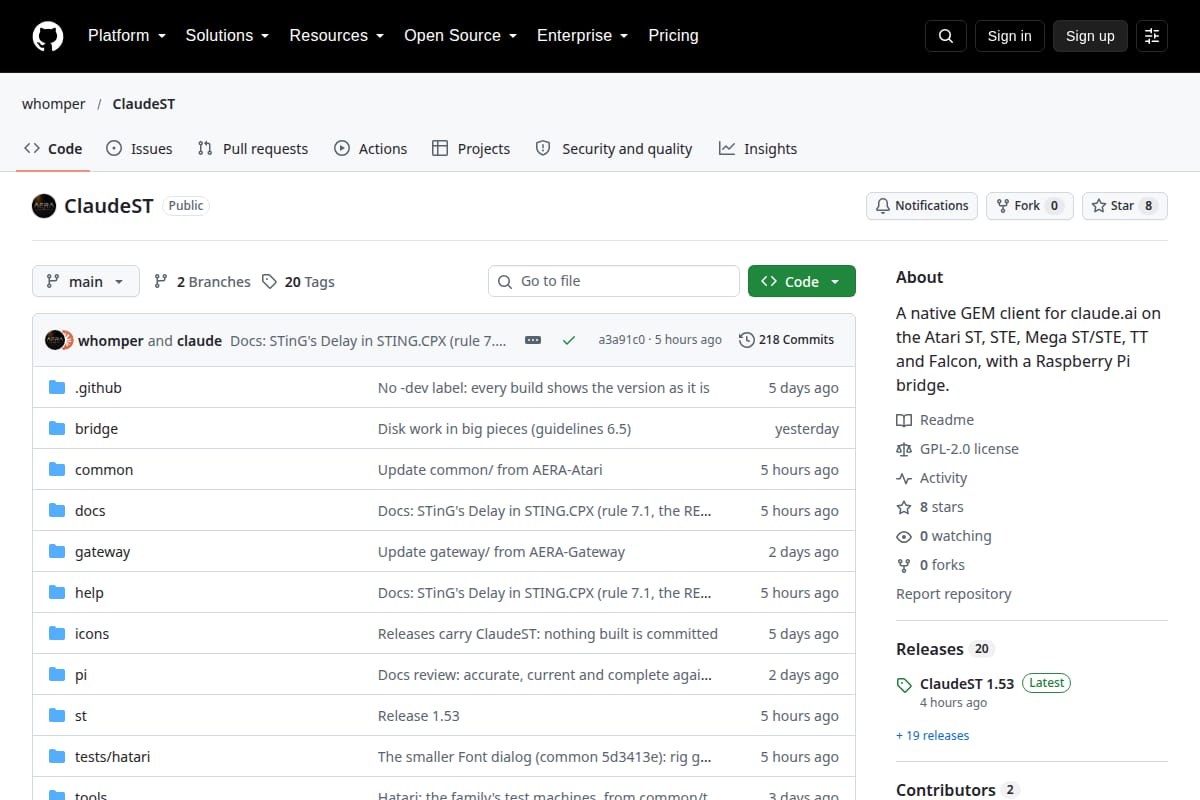Click the GPL-2.0 license scale icon
The image size is (1200, 800).
point(904,450)
